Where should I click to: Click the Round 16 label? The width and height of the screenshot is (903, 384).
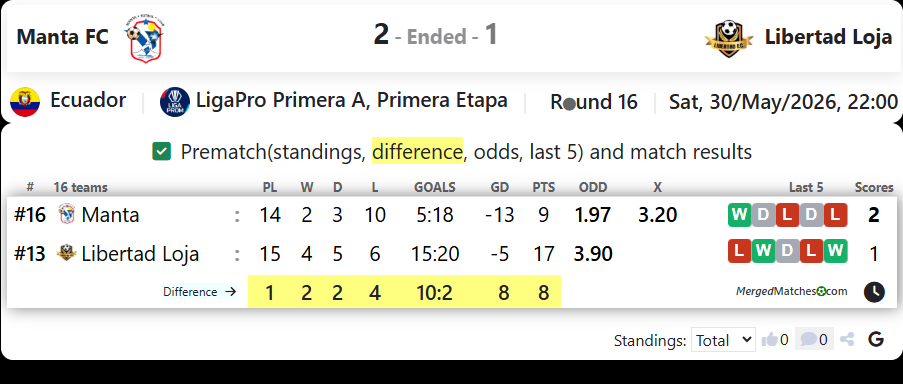tap(594, 102)
